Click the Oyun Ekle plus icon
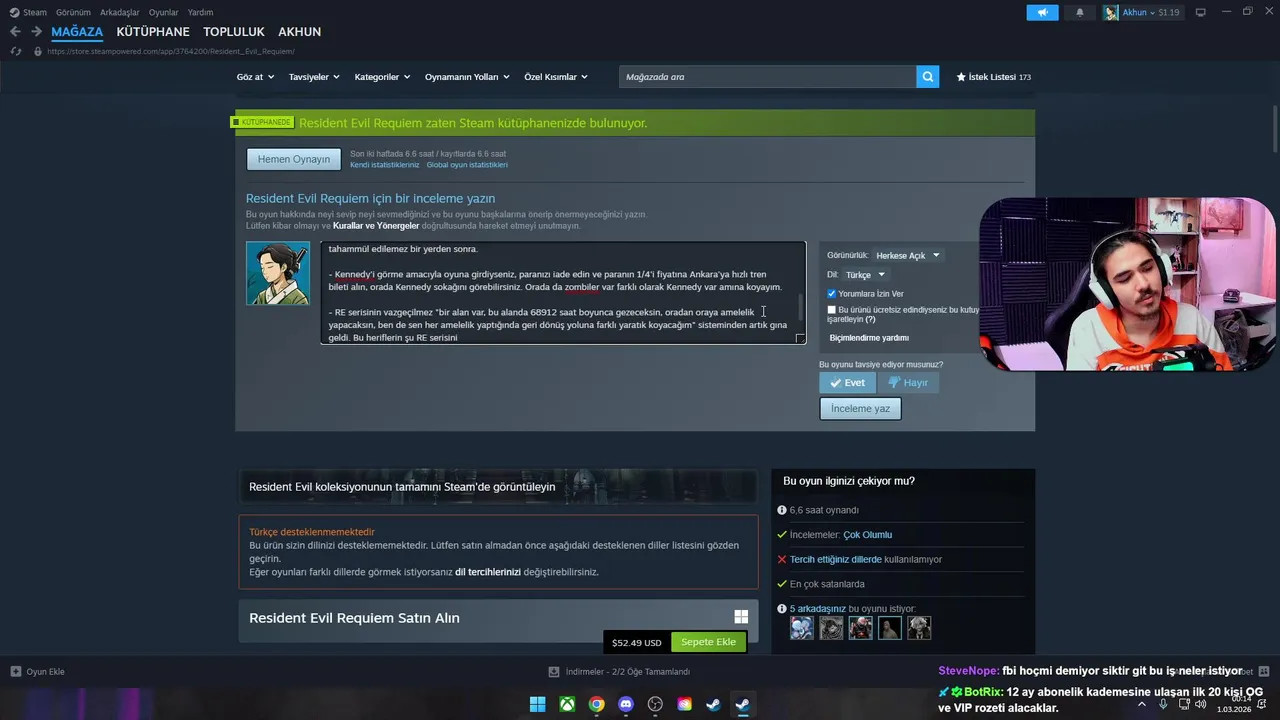The image size is (1280, 720). tap(15, 671)
